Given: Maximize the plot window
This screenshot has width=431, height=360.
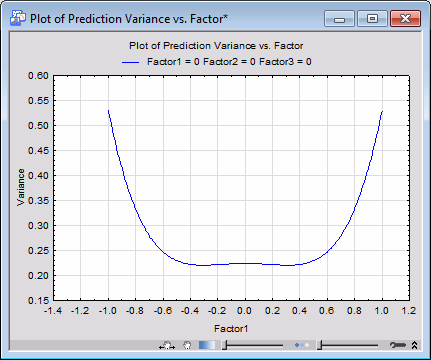Looking at the screenshot, I should [x=372, y=18].
